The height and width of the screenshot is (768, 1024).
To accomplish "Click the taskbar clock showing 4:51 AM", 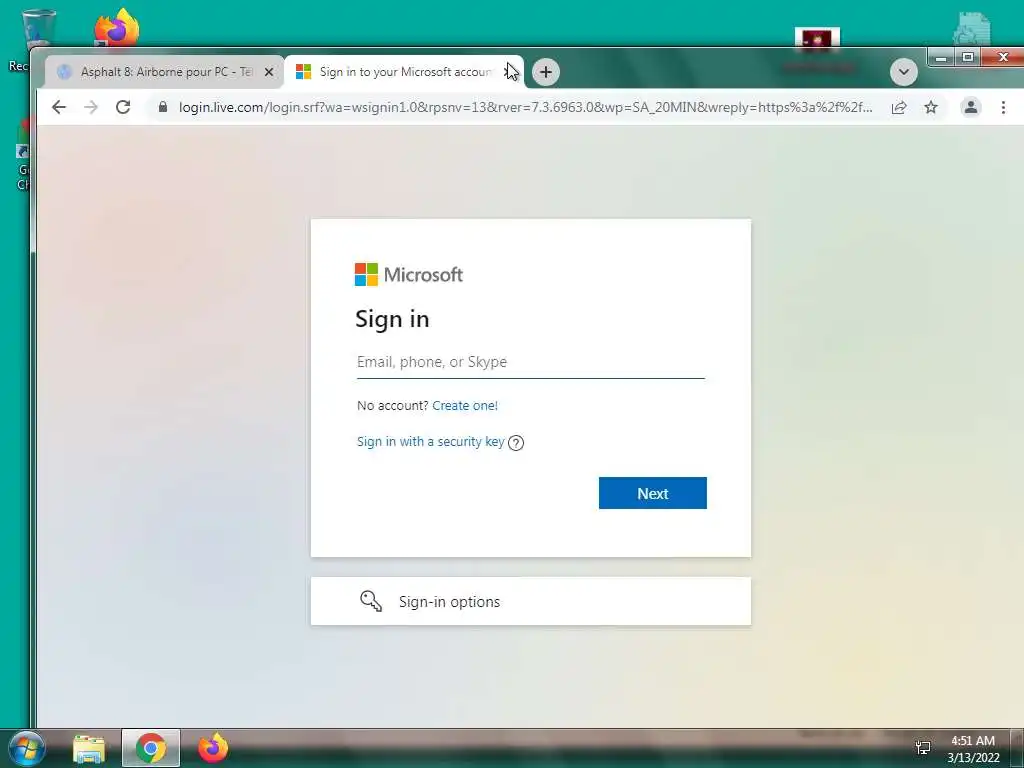I will tap(973, 749).
